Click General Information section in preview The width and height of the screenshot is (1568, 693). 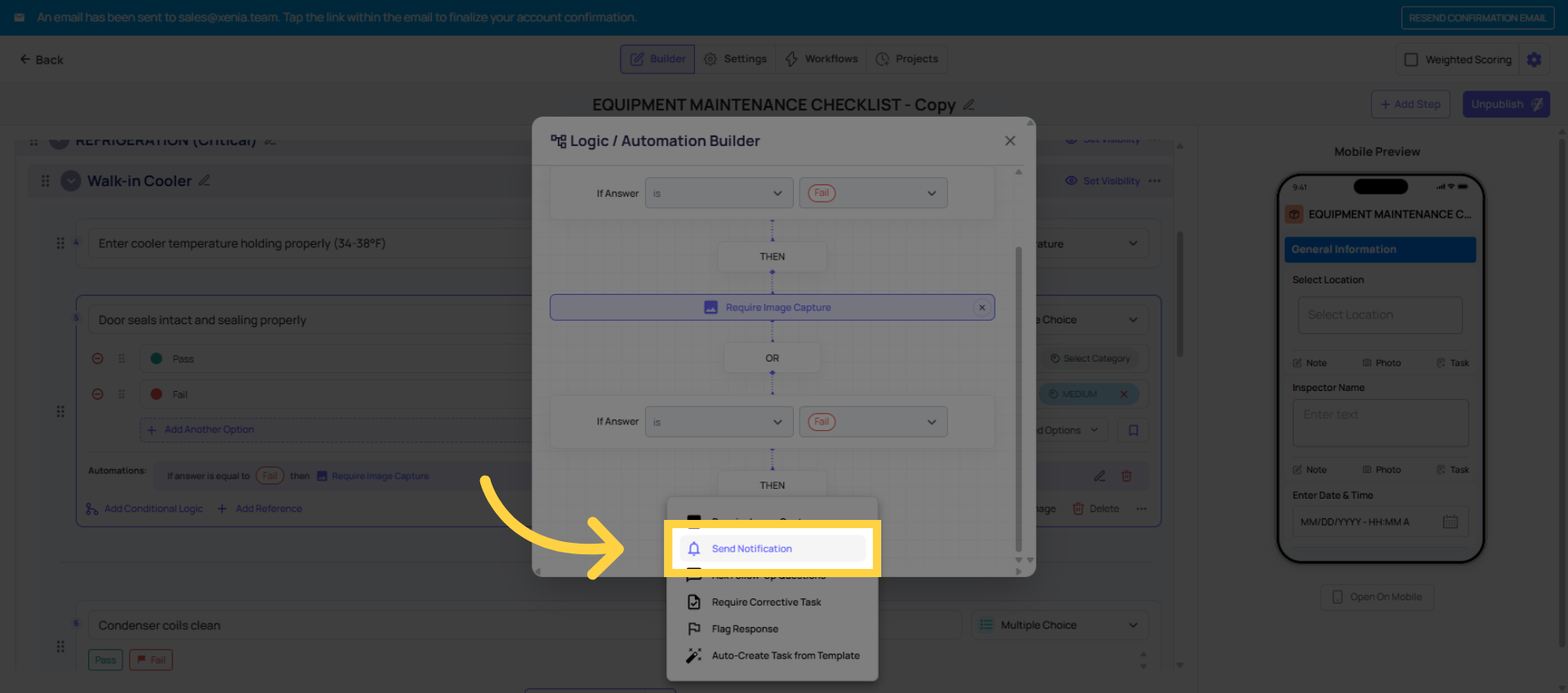(x=1380, y=250)
